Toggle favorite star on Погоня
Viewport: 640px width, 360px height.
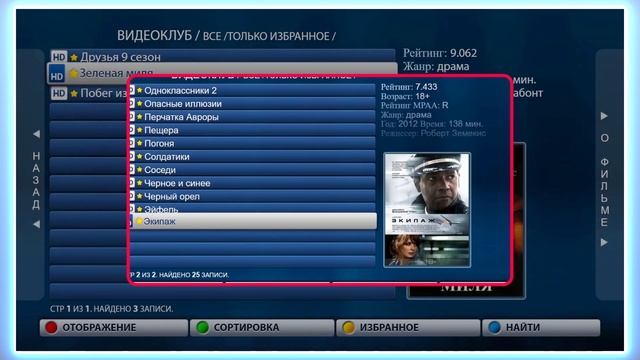tap(139, 143)
